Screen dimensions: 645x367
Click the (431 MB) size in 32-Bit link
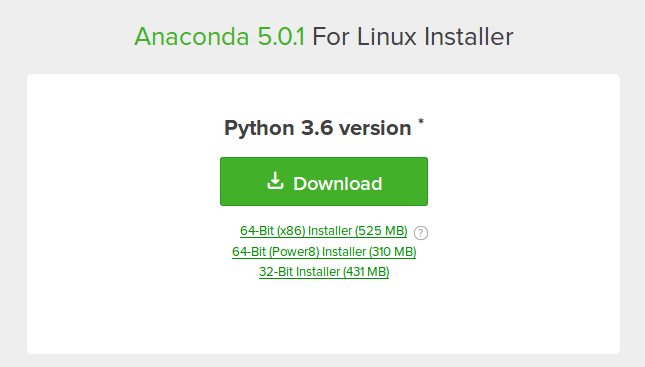(366, 272)
